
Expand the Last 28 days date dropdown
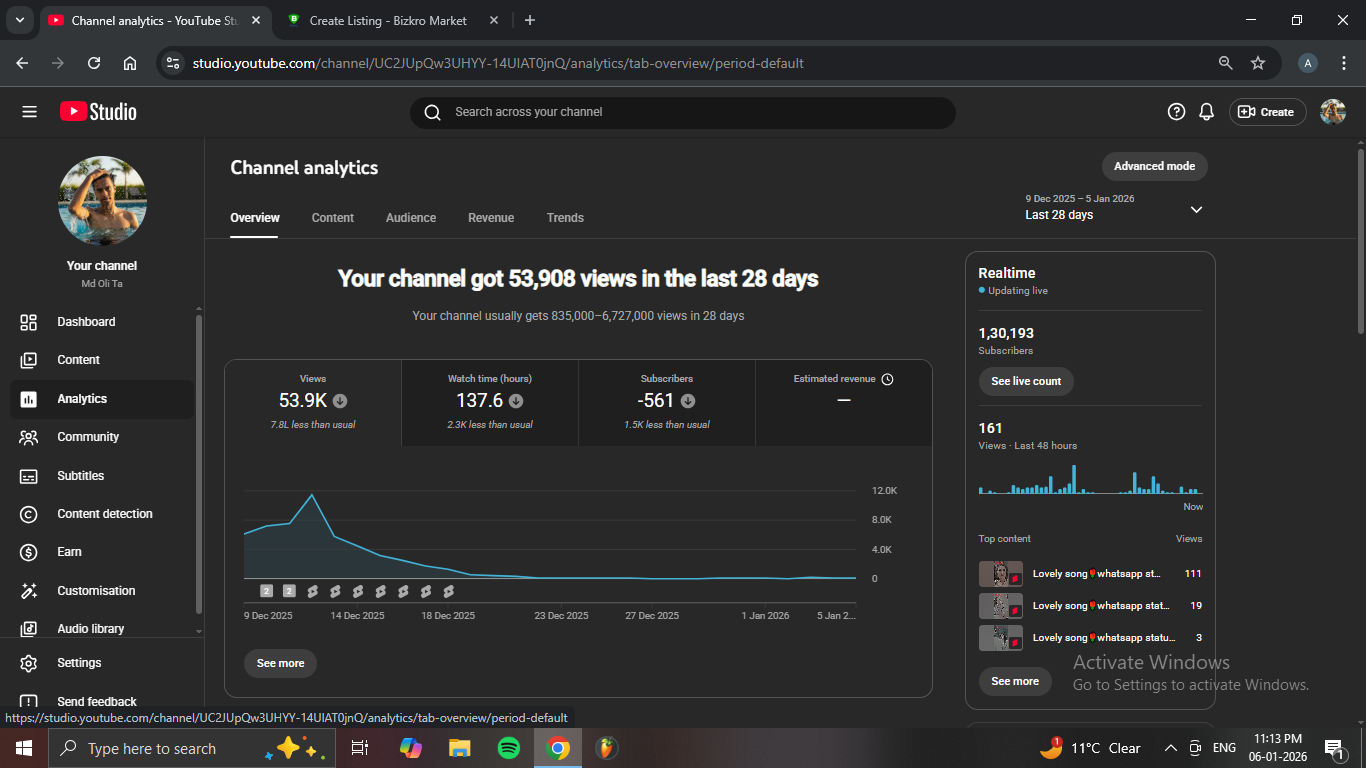coord(1196,210)
